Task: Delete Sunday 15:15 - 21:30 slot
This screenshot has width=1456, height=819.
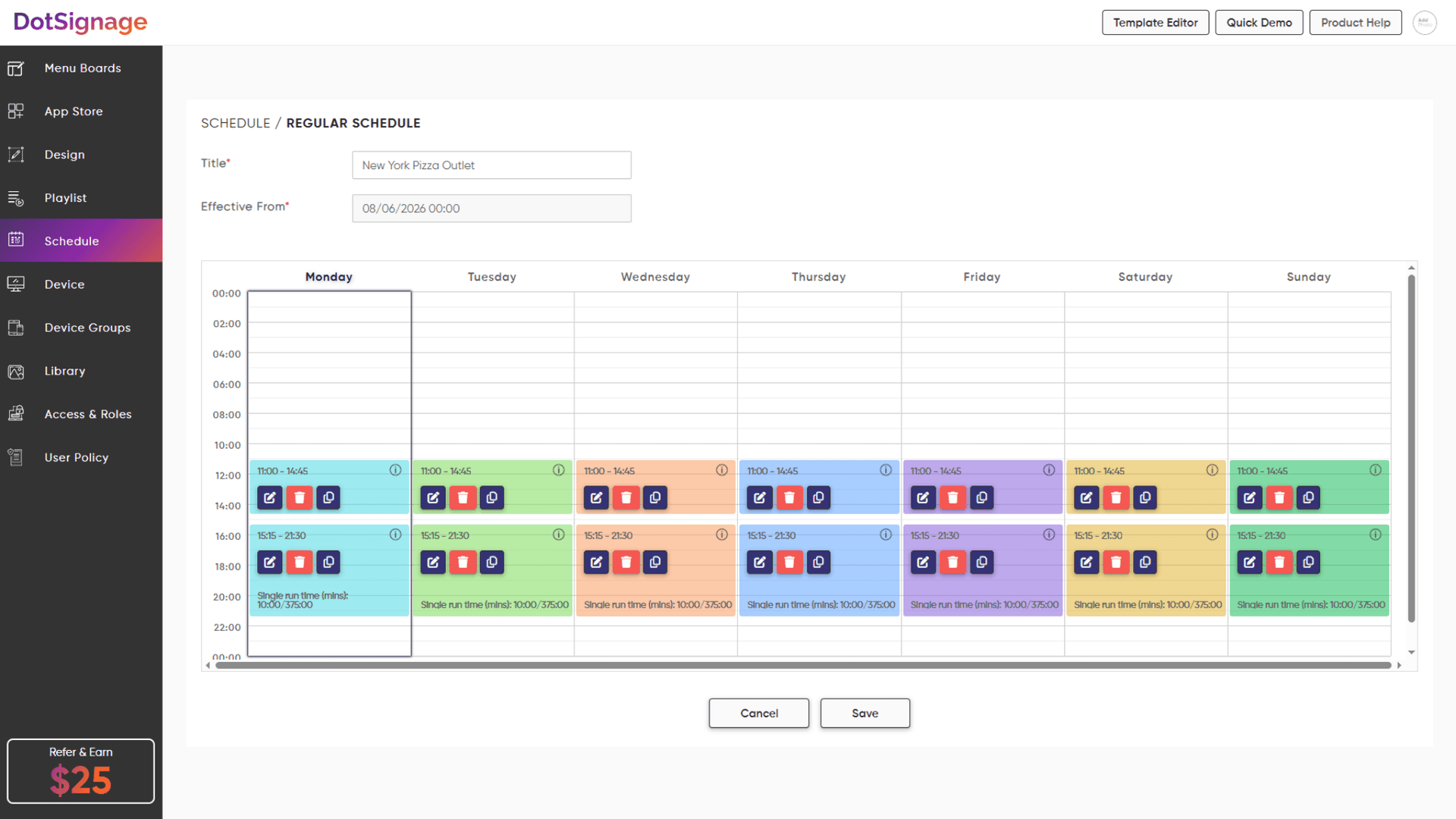Action: coord(1279,562)
